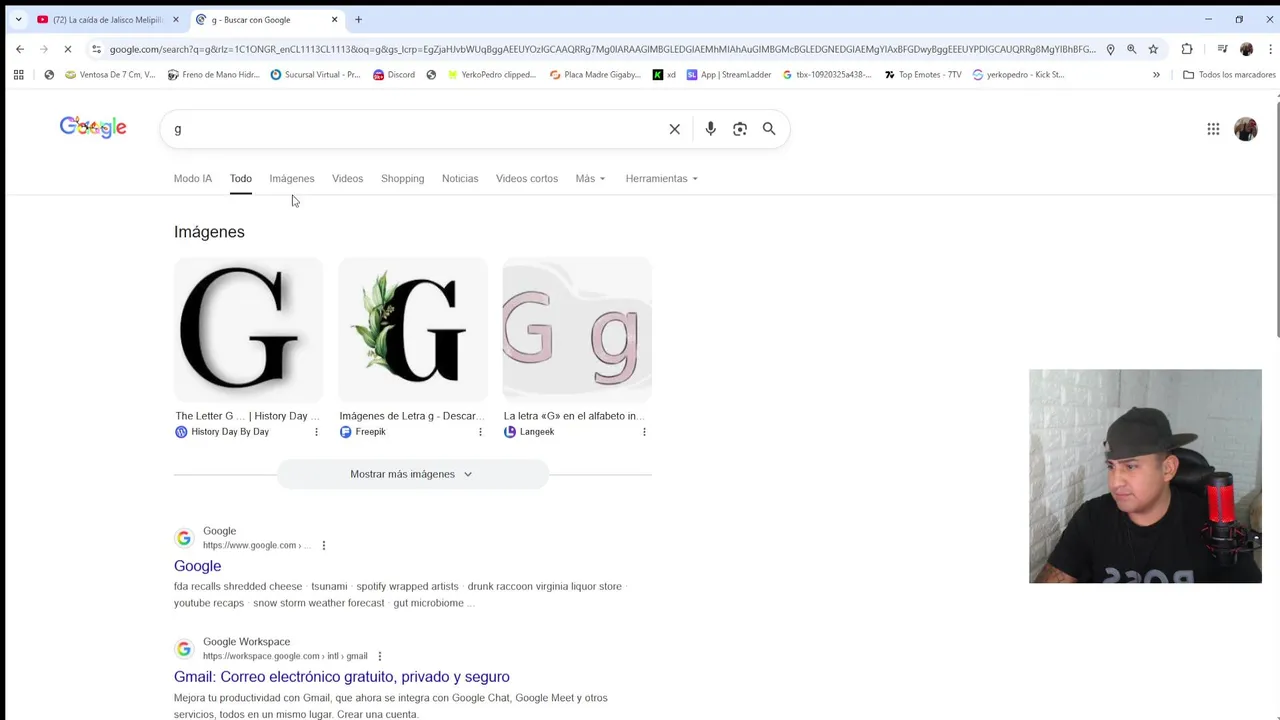
Task: Open Freno de Mano Hidr... bookmark
Action: point(213,74)
